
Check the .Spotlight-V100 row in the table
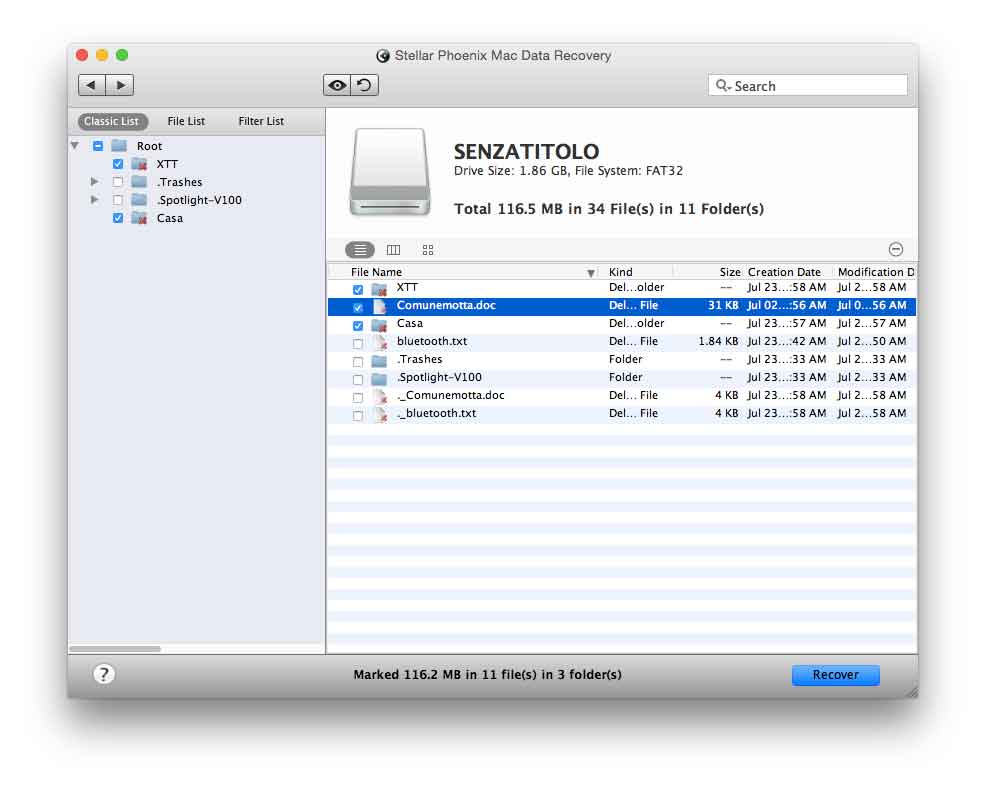[358, 380]
